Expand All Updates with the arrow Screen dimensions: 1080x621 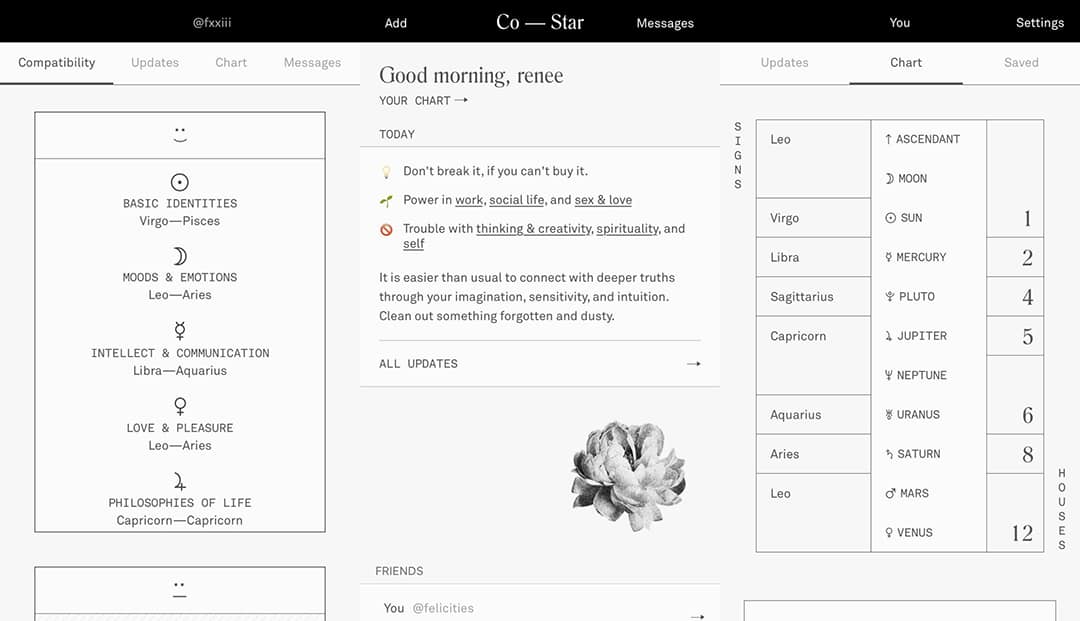[x=693, y=364]
